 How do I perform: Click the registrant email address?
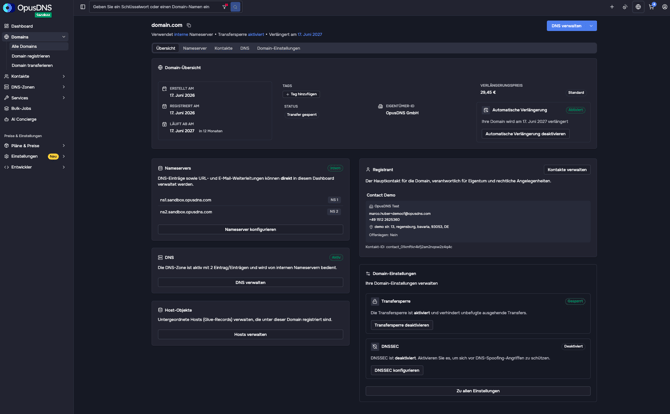(x=400, y=214)
